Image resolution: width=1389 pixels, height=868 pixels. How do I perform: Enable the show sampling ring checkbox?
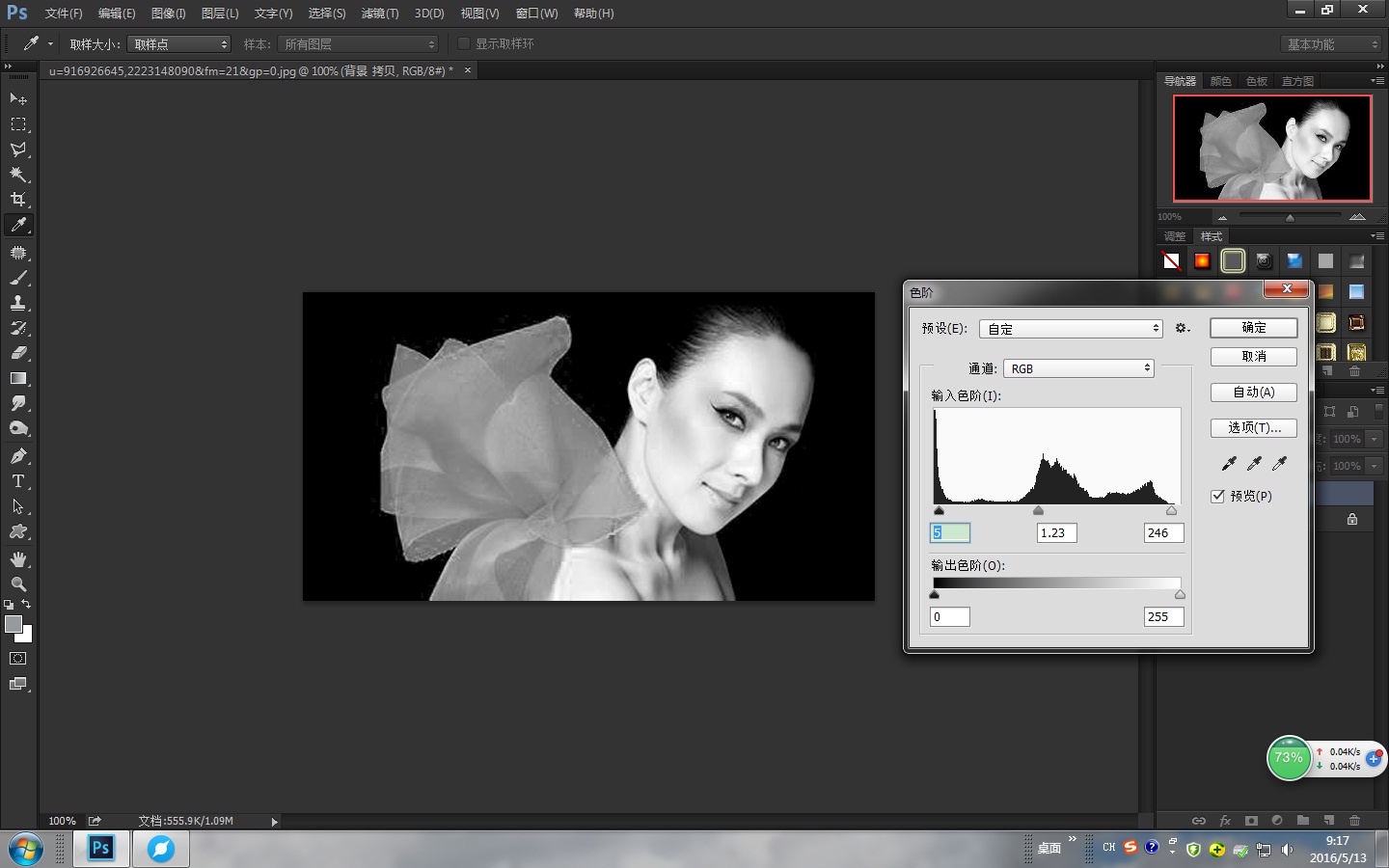(464, 43)
